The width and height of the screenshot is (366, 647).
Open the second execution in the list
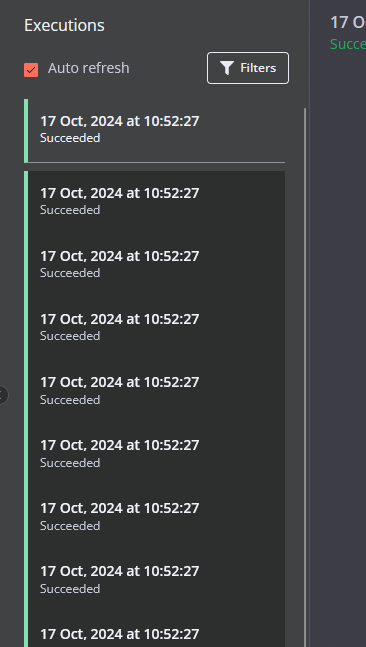(x=155, y=202)
